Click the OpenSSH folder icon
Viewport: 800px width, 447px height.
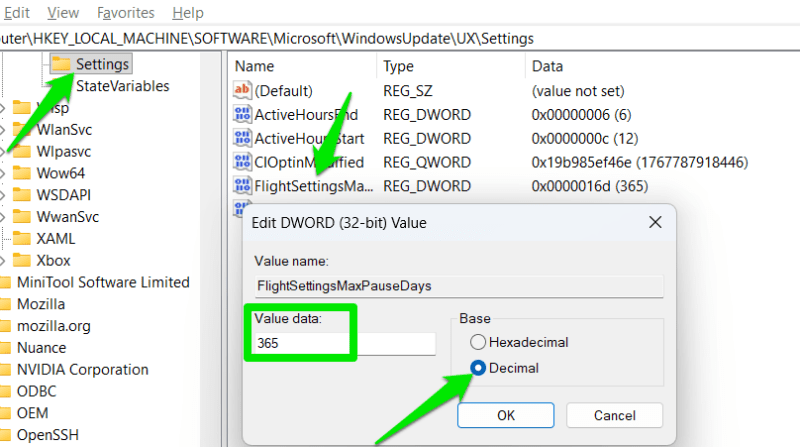(5, 435)
